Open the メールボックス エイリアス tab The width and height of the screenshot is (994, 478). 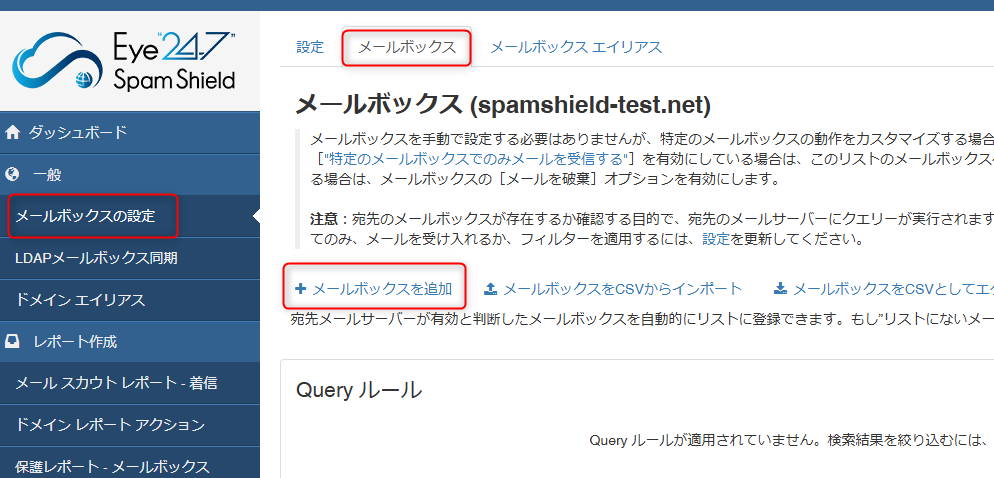(x=576, y=47)
